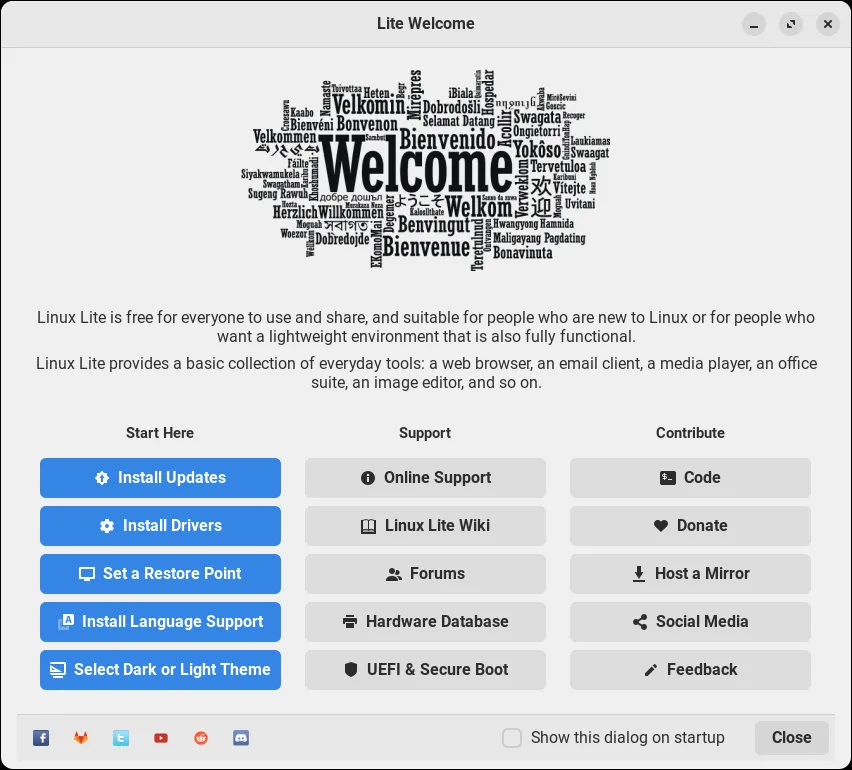
Task: Click the Support column heading
Action: tap(425, 433)
